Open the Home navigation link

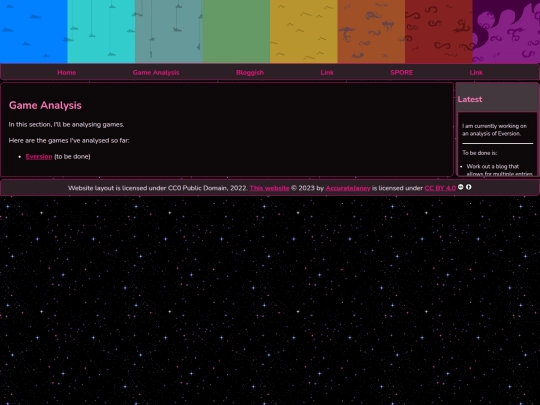tap(66, 72)
